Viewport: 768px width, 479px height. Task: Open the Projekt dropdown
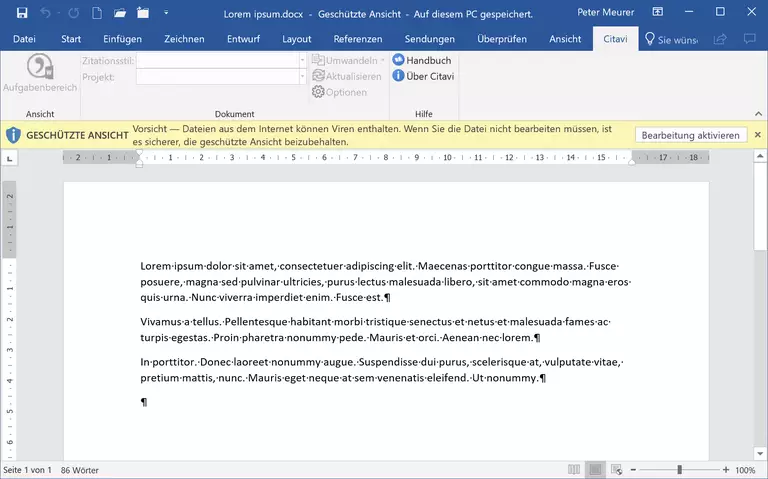point(302,76)
